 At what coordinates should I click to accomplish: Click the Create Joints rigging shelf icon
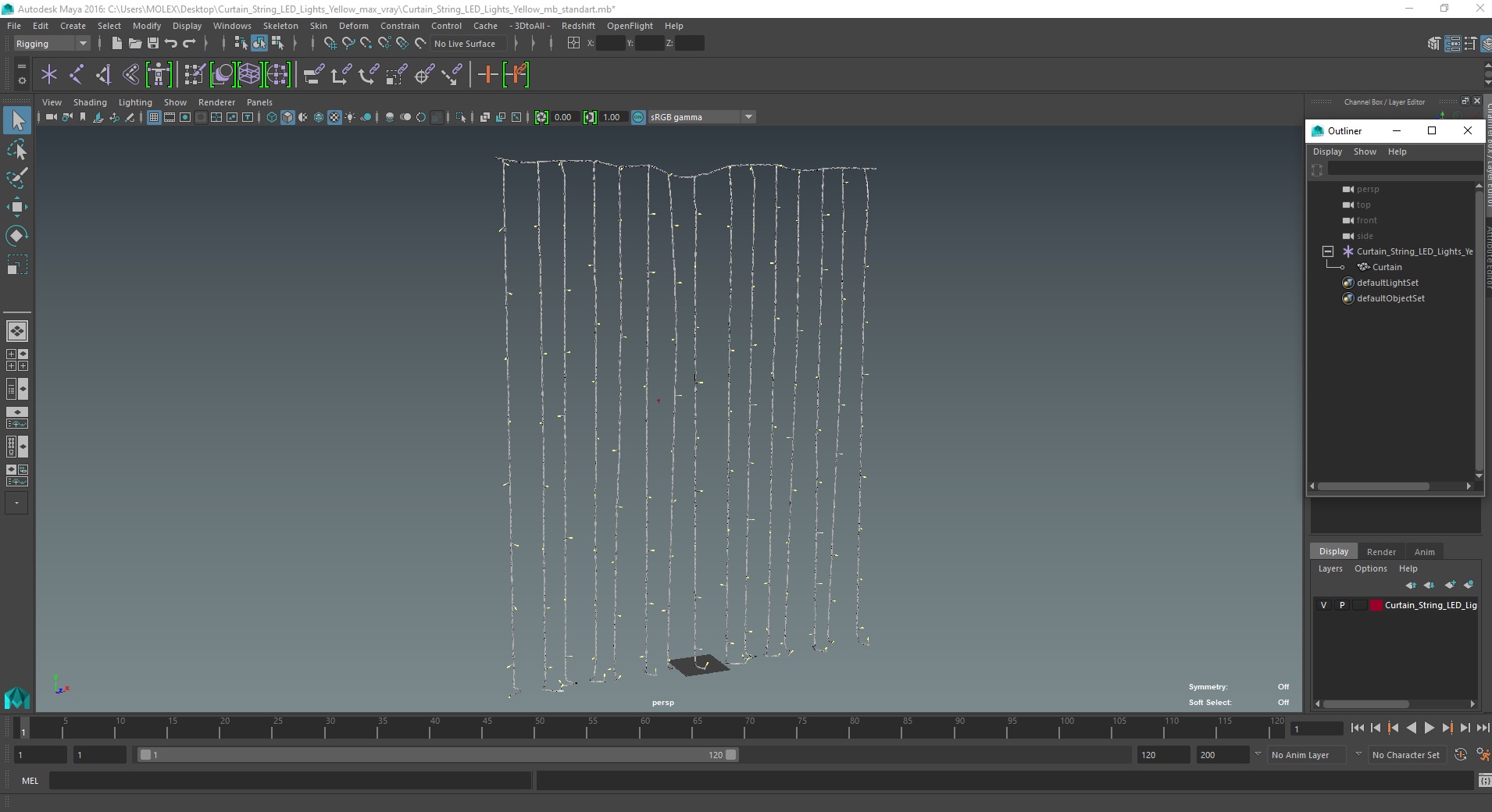(x=77, y=75)
